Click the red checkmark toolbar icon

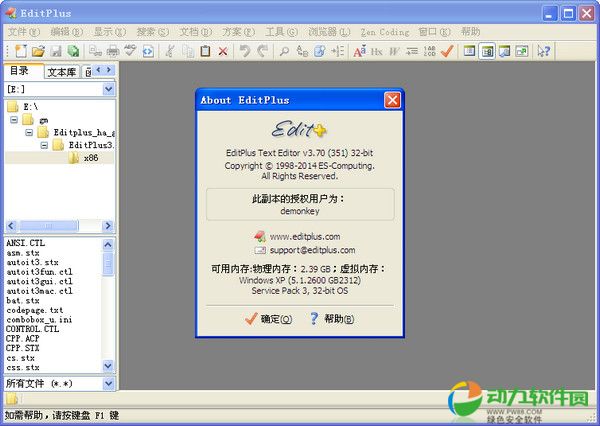click(x=447, y=51)
